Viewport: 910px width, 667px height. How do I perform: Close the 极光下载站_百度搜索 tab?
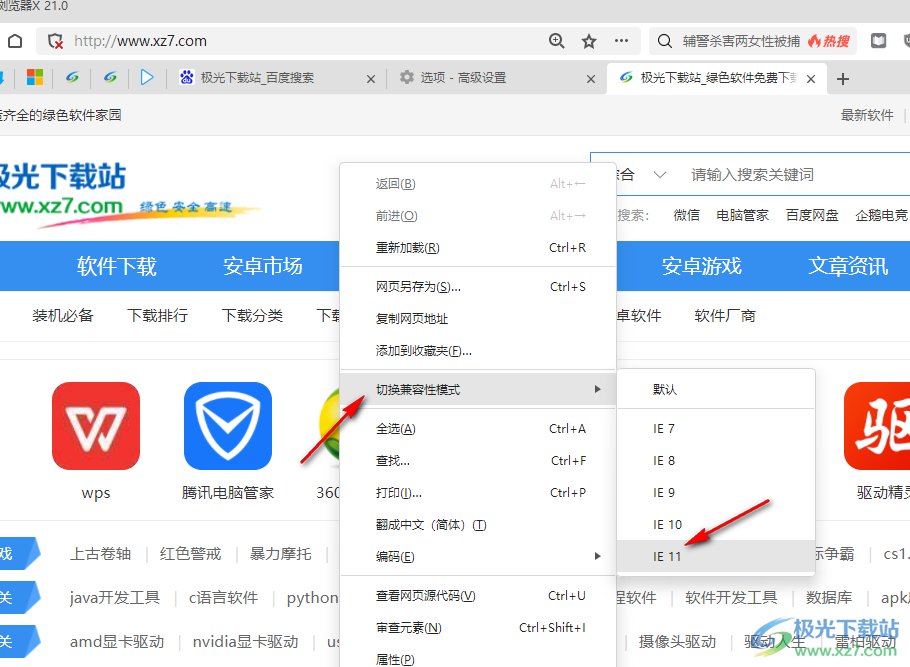coord(371,79)
